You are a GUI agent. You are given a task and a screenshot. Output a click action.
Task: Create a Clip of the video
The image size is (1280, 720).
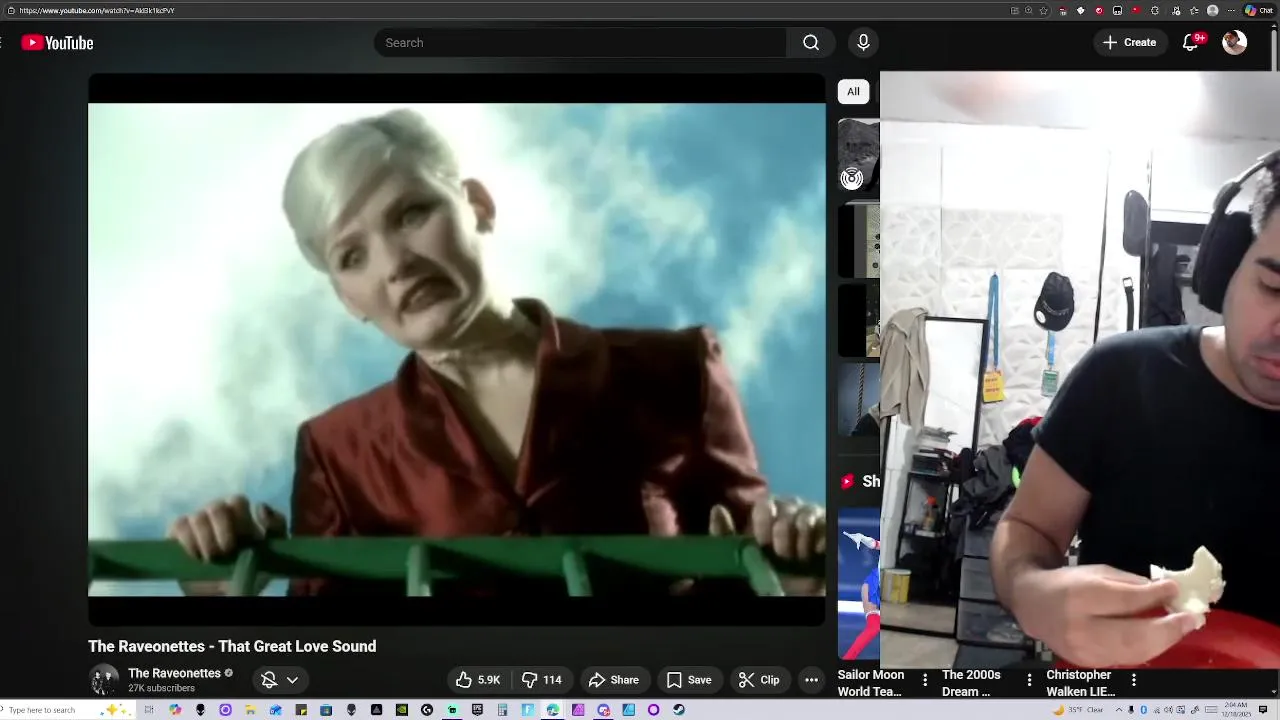point(759,680)
